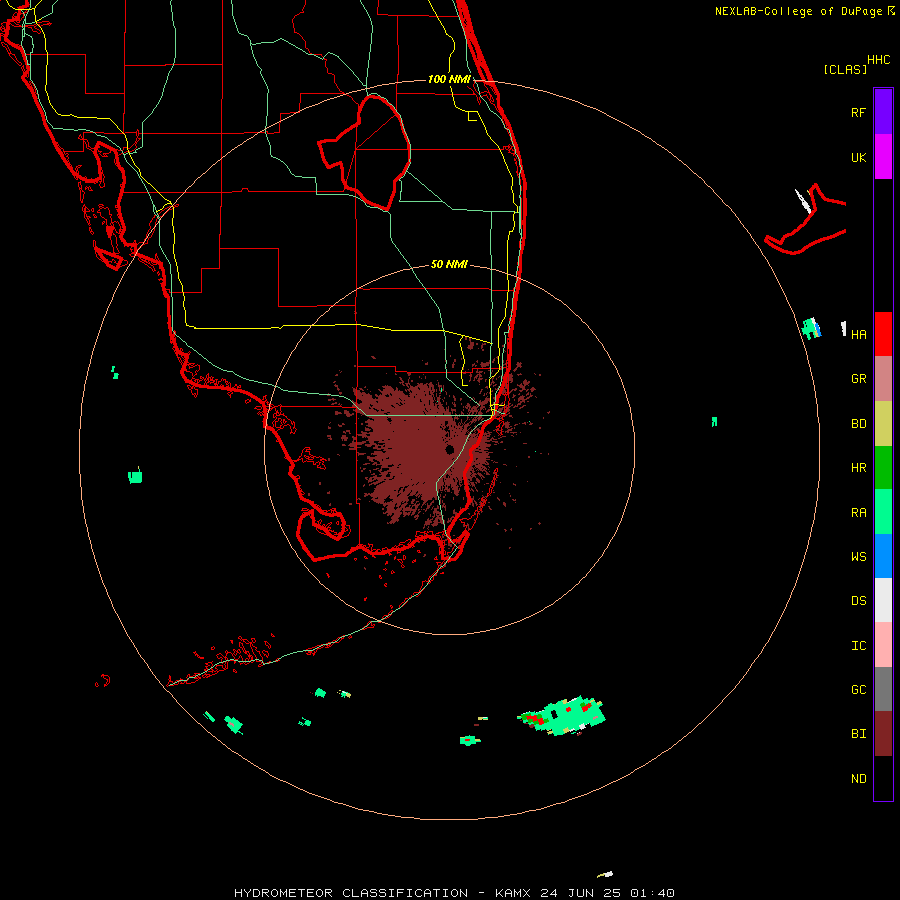Image resolution: width=900 pixels, height=900 pixels.
Task: Click the RF purple legend swatch
Action: pyautogui.click(x=883, y=112)
